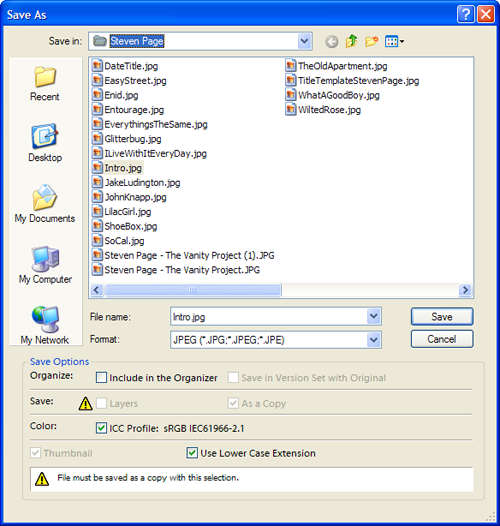Image resolution: width=500 pixels, height=526 pixels.
Task: Click the dialog Help question mark
Action: coord(465,14)
